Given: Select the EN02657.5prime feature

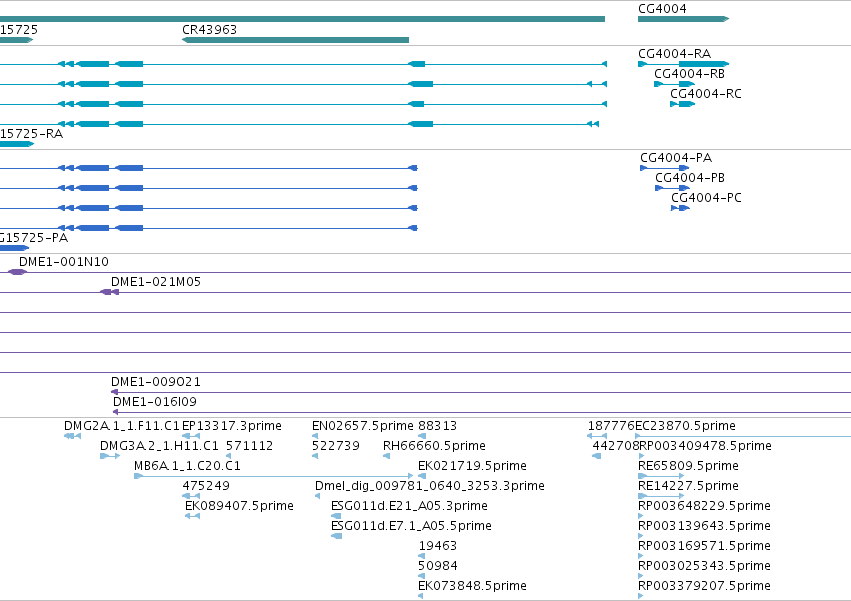Looking at the screenshot, I should pos(315,436).
